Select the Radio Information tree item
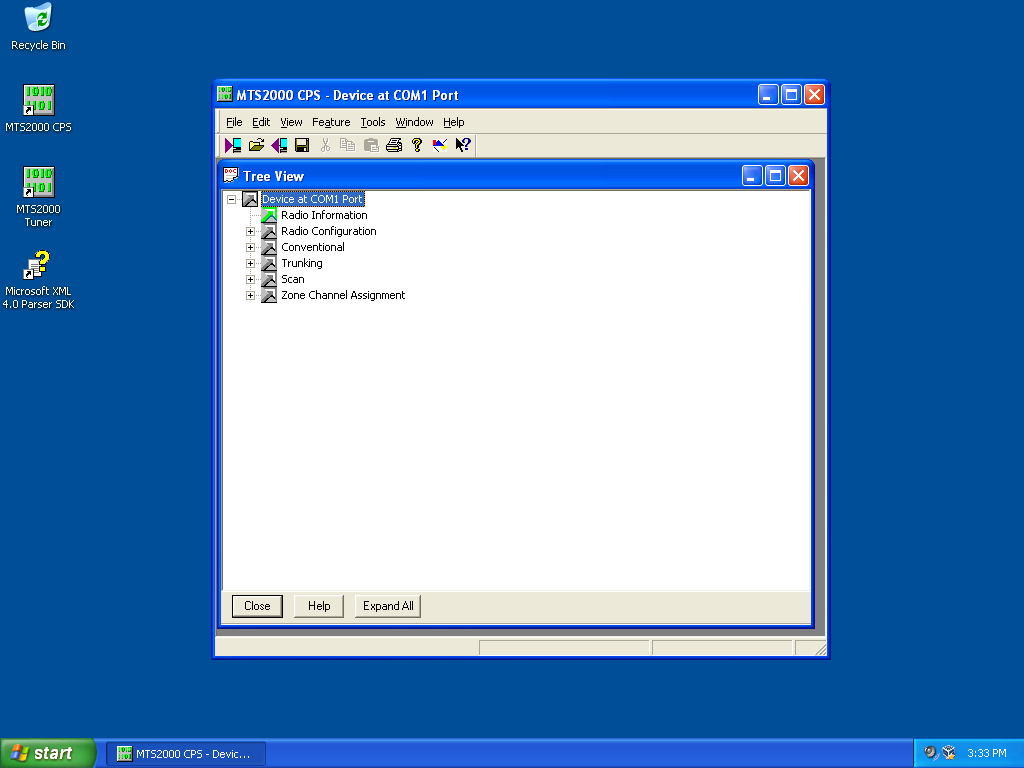 tap(324, 215)
